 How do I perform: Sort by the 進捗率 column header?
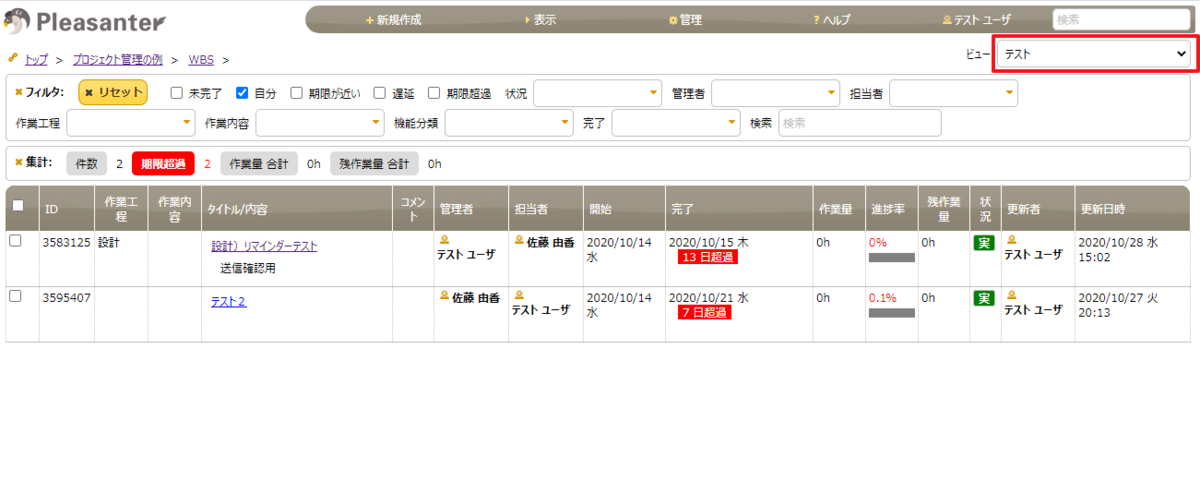(890, 209)
